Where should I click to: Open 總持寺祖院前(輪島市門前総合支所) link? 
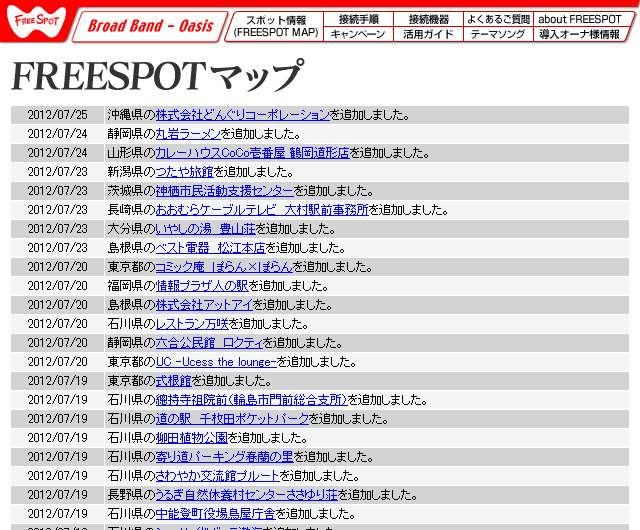point(251,399)
